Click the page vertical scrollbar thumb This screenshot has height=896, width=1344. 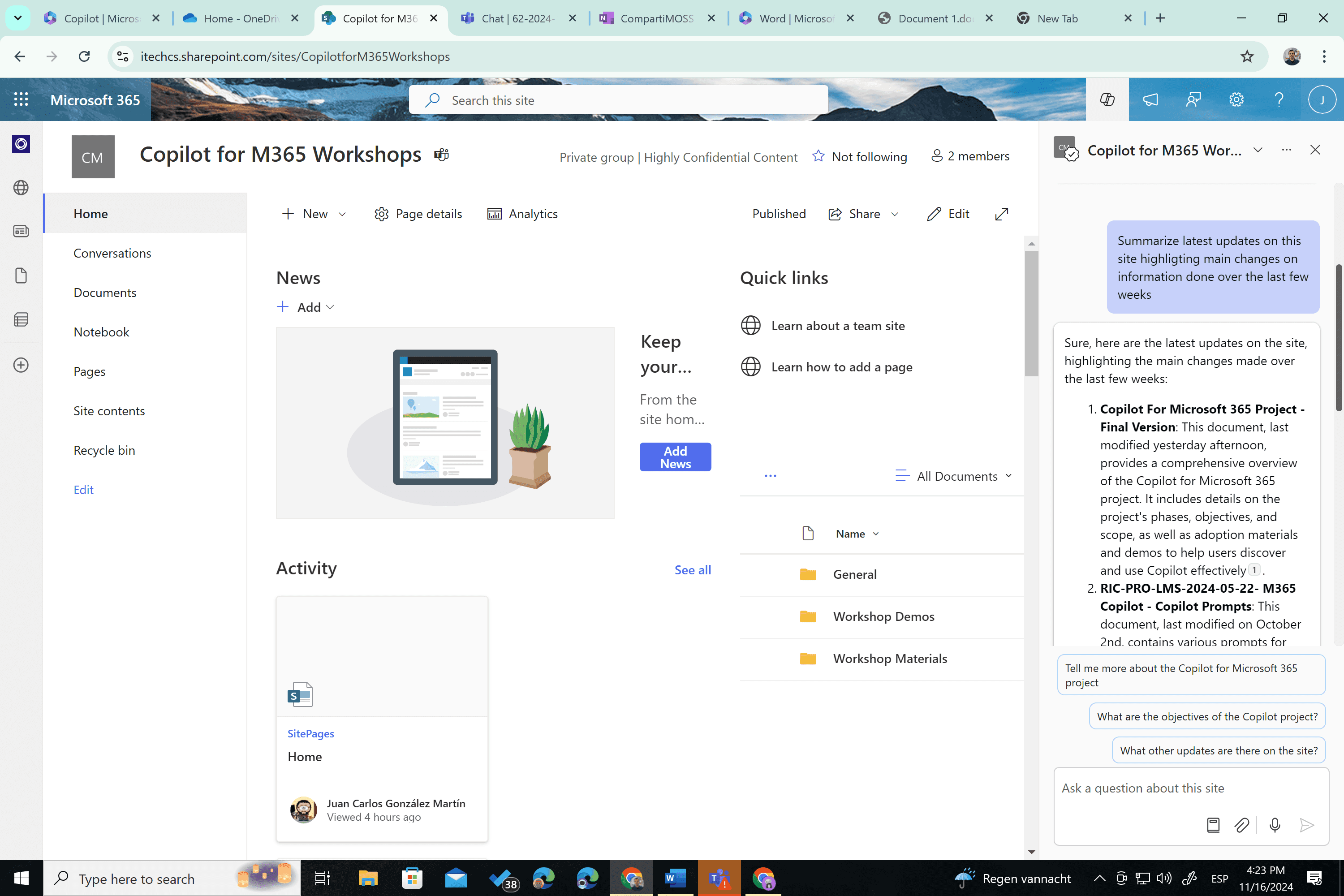[1031, 313]
